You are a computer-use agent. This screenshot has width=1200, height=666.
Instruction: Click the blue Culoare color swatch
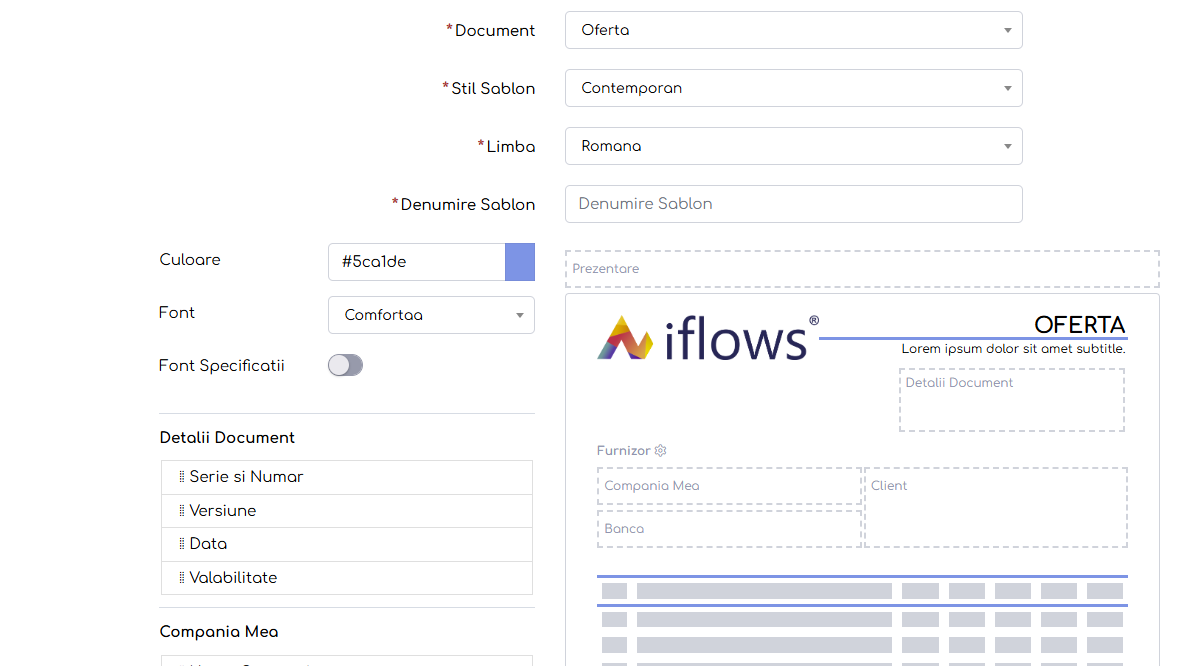click(520, 262)
